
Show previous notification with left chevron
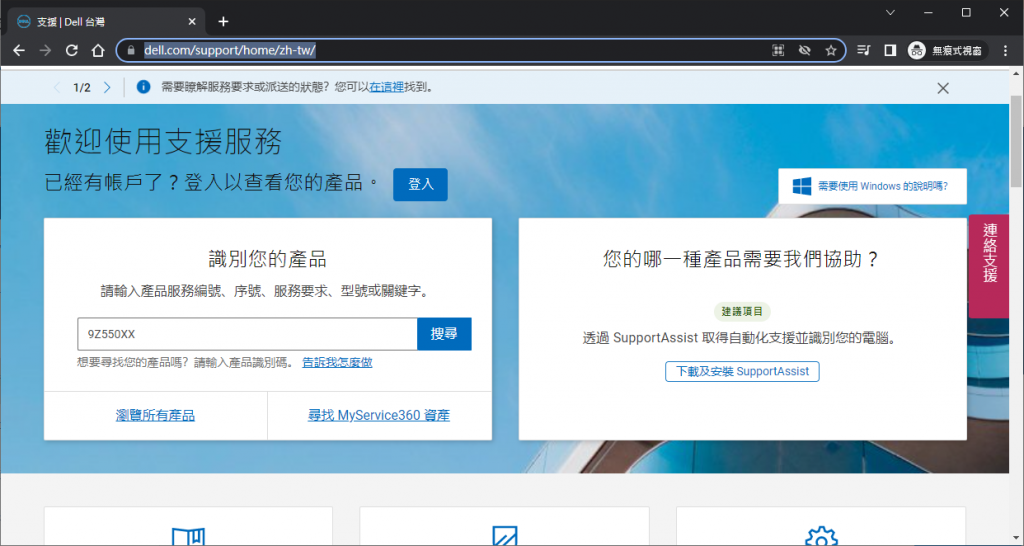pos(57,88)
